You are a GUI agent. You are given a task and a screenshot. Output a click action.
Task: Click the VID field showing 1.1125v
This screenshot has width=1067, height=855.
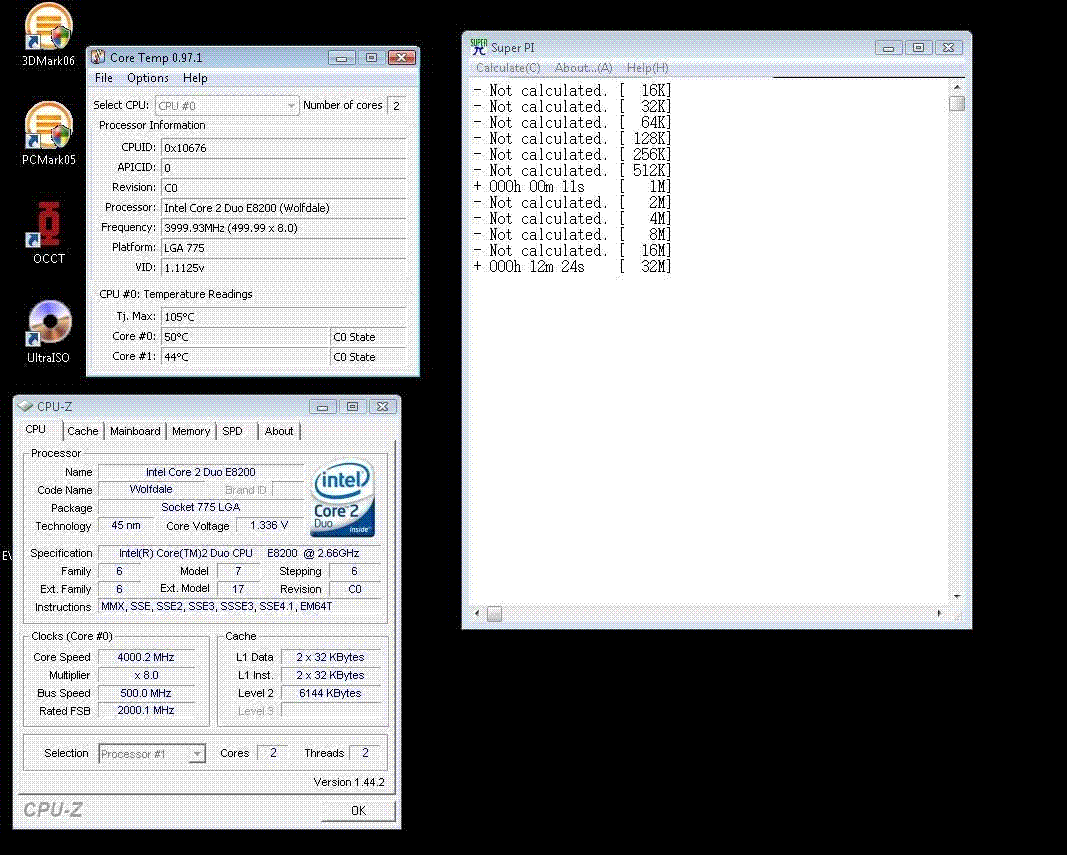(x=283, y=268)
